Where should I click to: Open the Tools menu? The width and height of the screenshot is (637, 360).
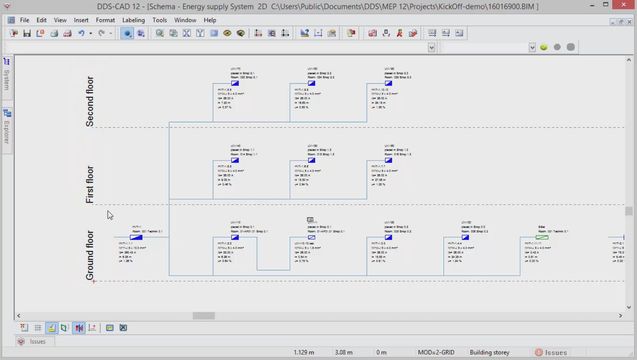pos(160,20)
